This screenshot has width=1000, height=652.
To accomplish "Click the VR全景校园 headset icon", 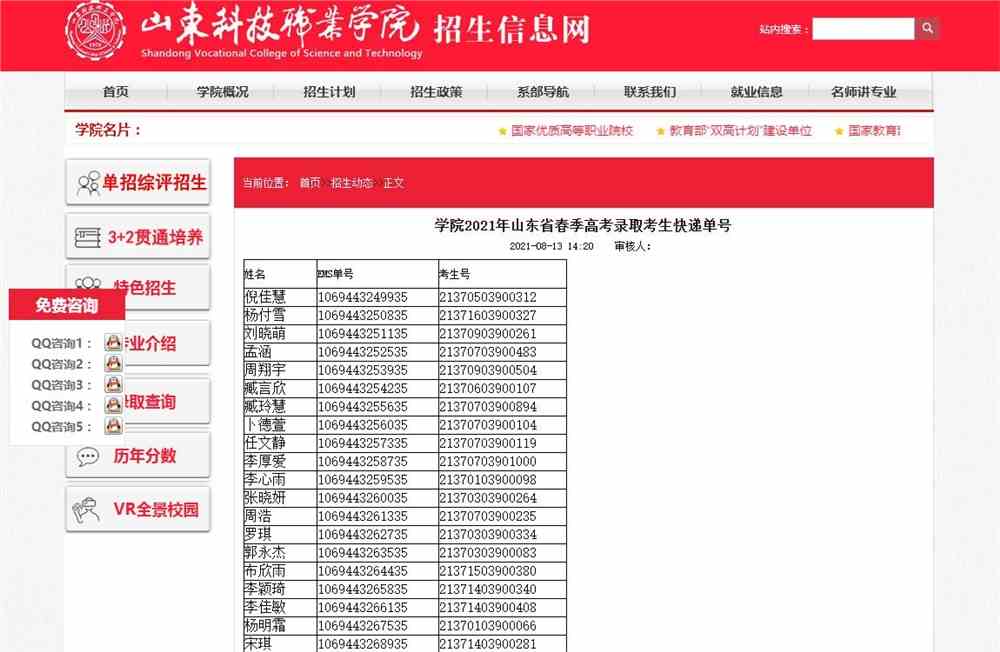I will pyautogui.click(x=86, y=510).
